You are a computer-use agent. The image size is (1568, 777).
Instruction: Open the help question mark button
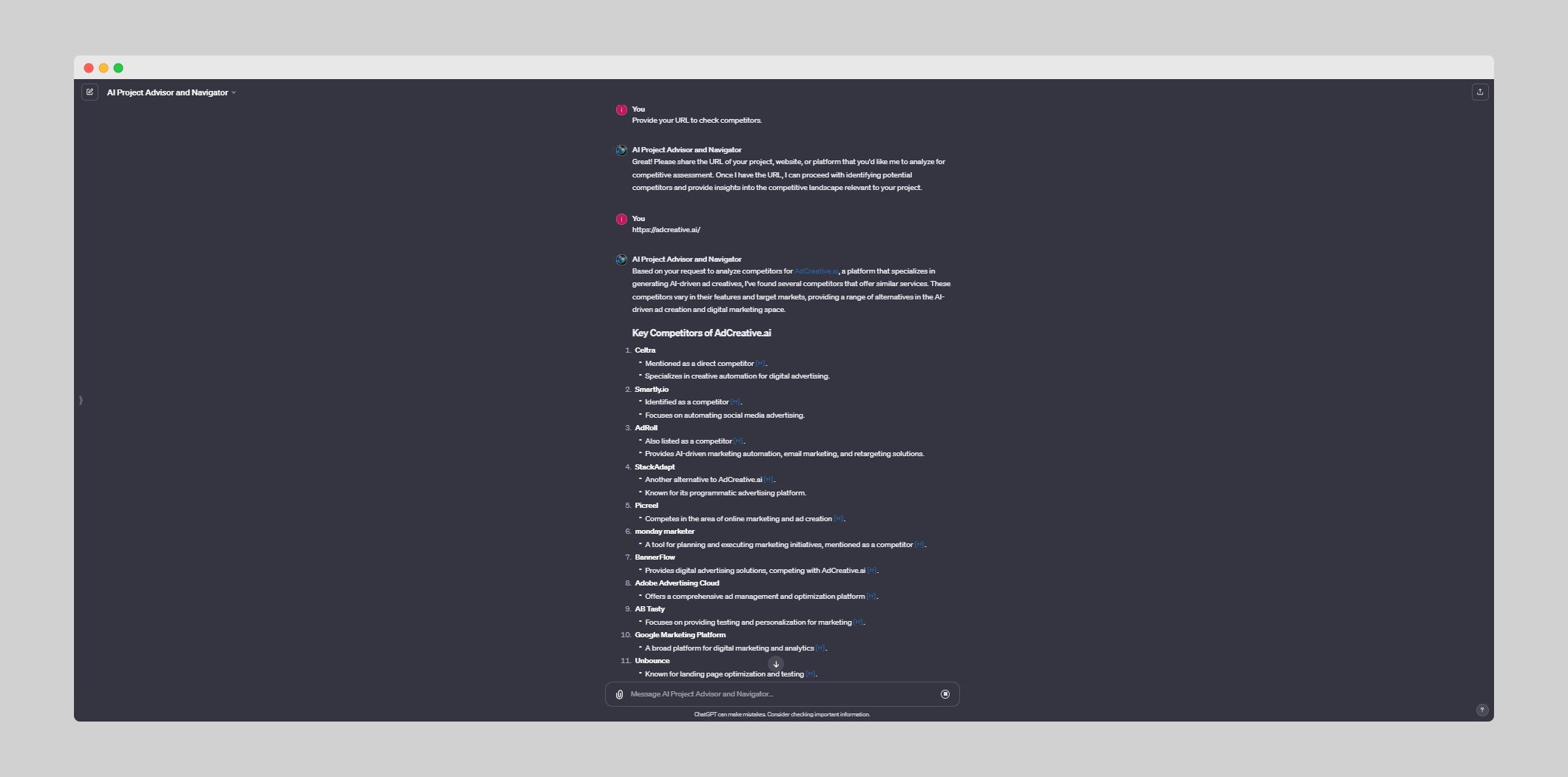(1481, 710)
